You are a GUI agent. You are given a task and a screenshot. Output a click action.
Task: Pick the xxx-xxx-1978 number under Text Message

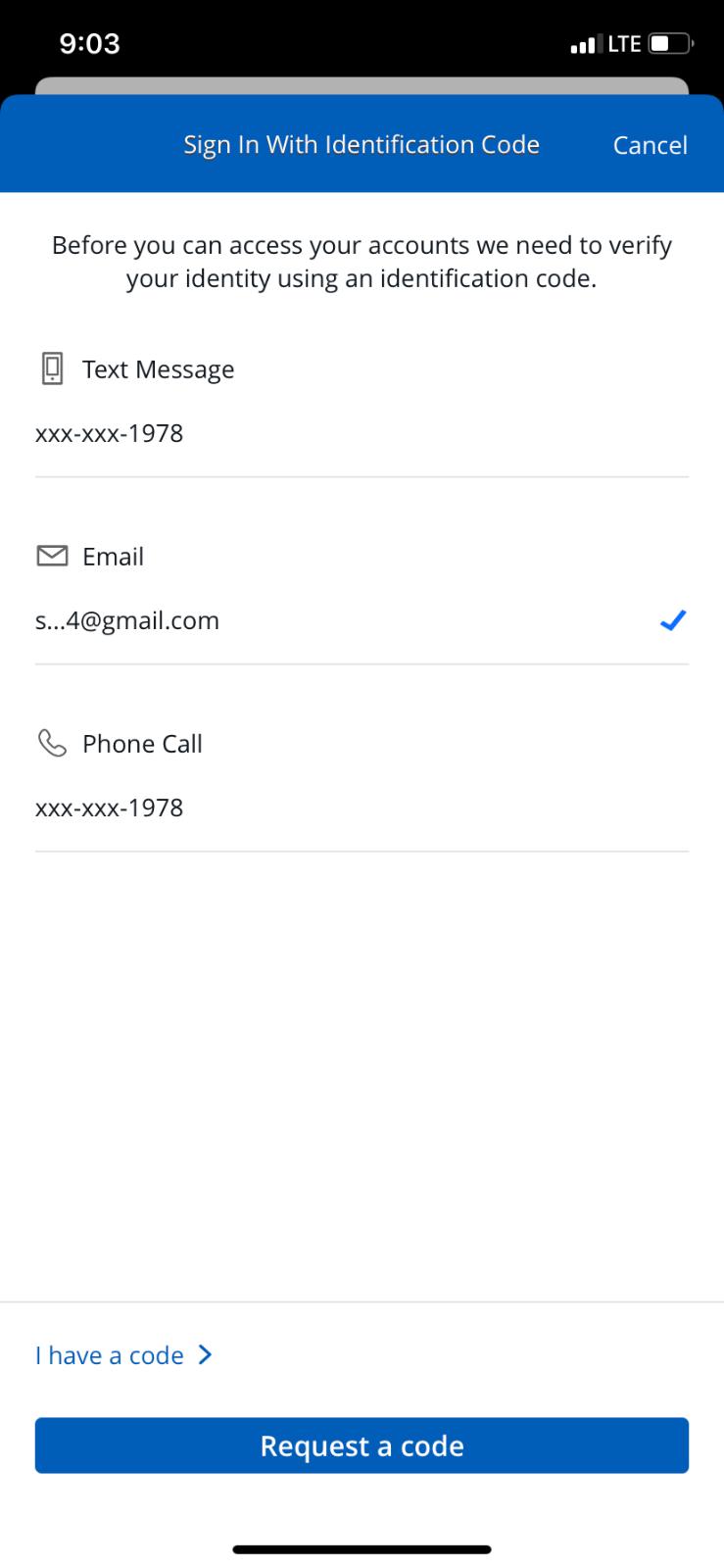(x=109, y=433)
